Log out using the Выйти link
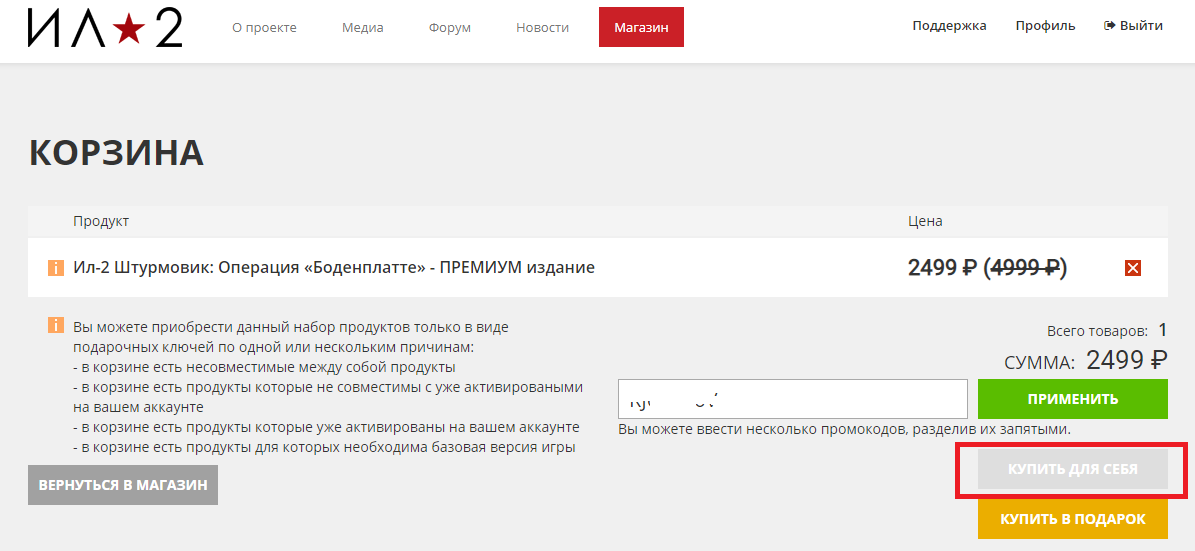The image size is (1195, 551). [1133, 26]
